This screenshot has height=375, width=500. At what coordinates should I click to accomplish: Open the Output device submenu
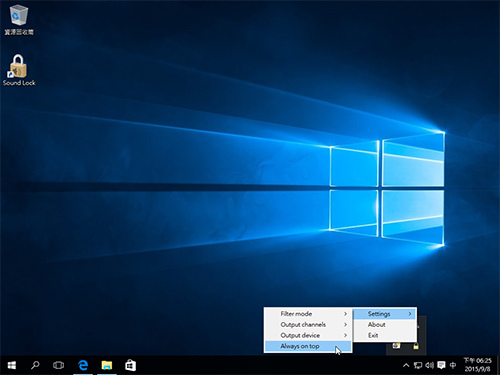pyautogui.click(x=308, y=335)
